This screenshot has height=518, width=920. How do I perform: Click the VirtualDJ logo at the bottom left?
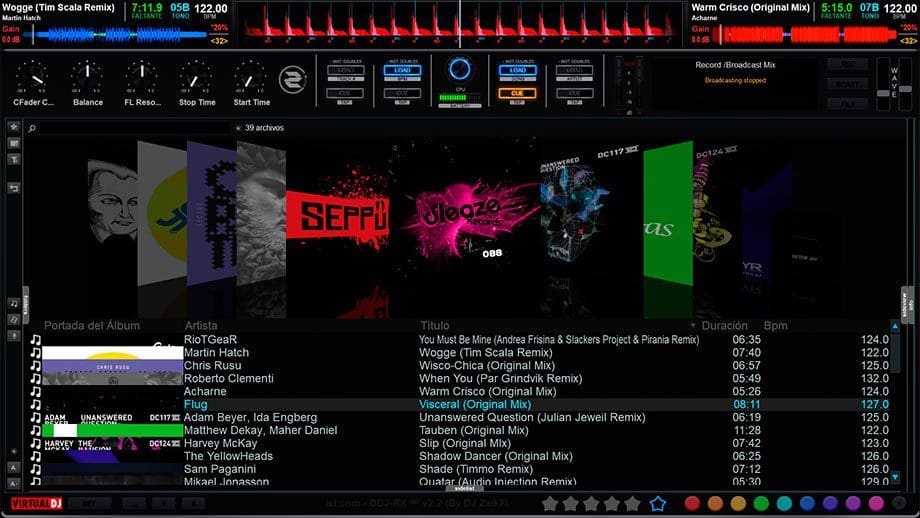(36, 504)
